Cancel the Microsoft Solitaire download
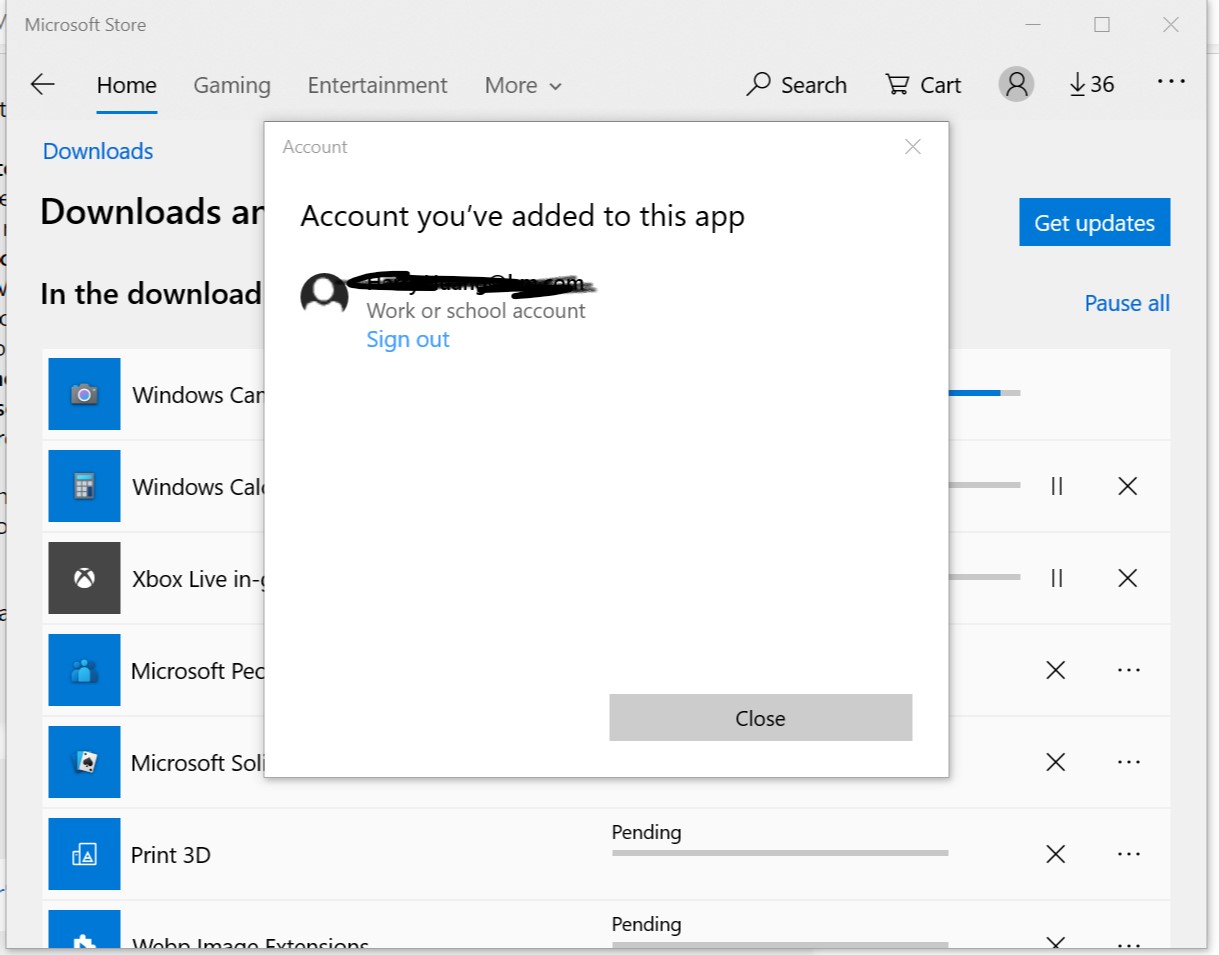The image size is (1219, 955). pyautogui.click(x=1055, y=762)
